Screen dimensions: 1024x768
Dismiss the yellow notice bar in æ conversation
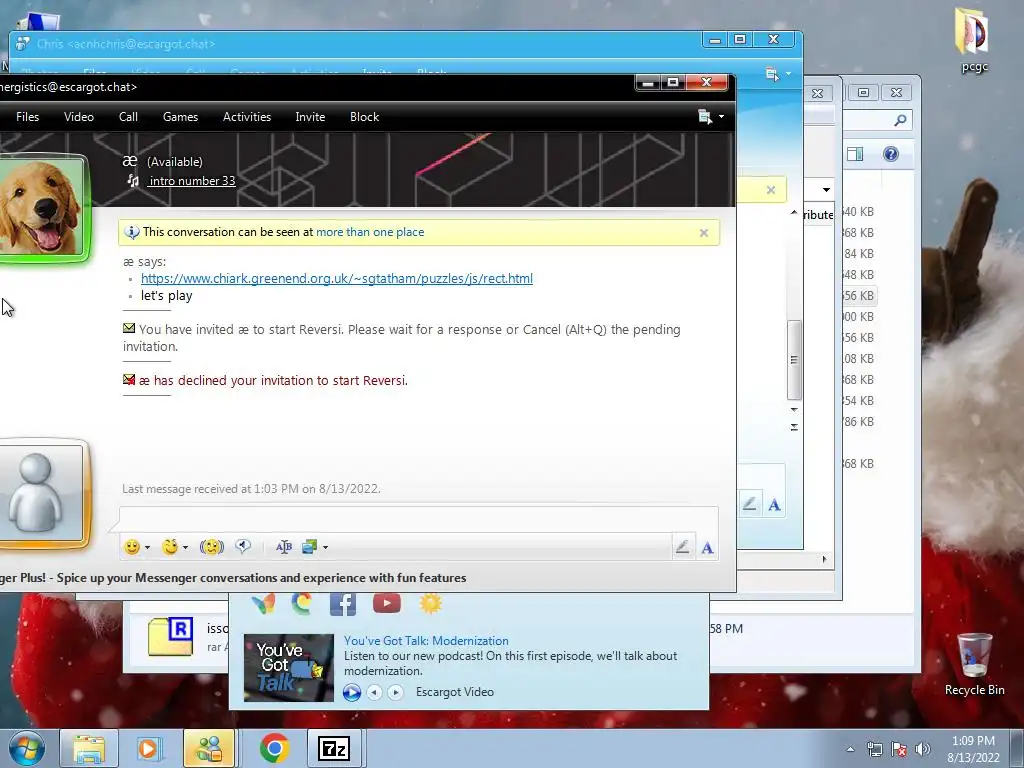click(x=704, y=232)
